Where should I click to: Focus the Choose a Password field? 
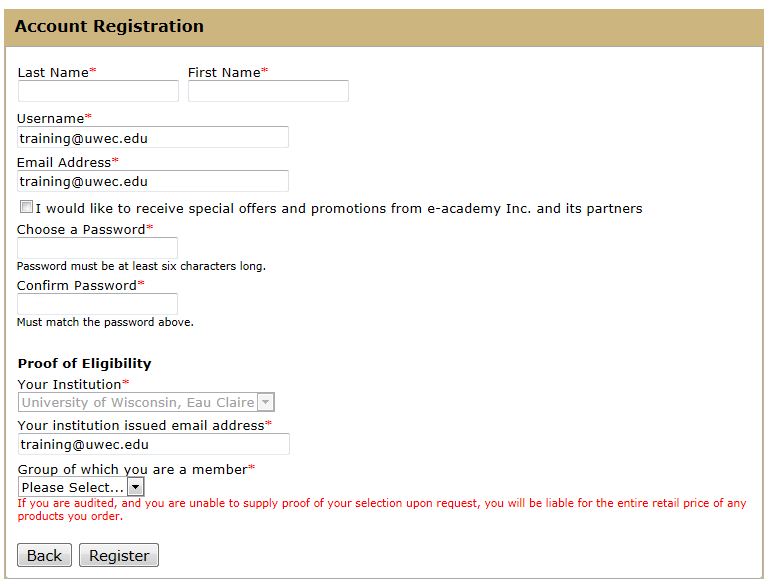click(x=98, y=248)
